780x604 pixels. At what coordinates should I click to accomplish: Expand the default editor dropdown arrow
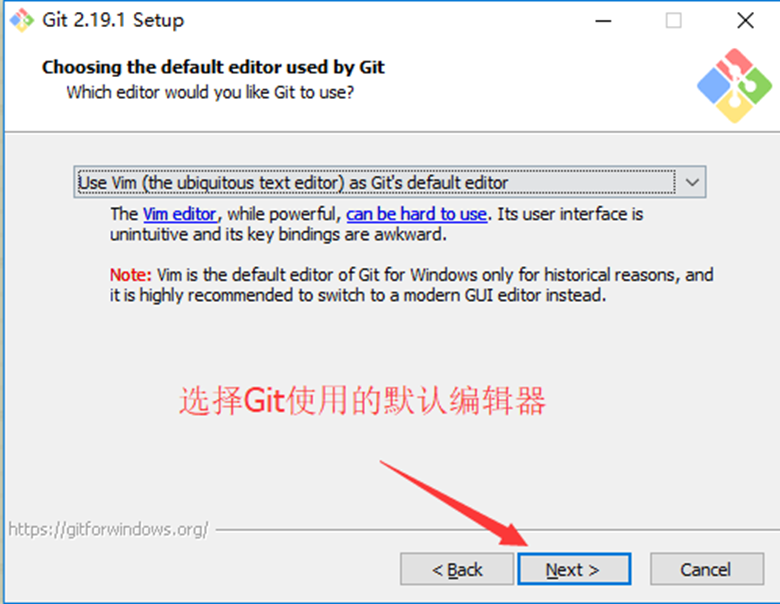click(x=692, y=182)
